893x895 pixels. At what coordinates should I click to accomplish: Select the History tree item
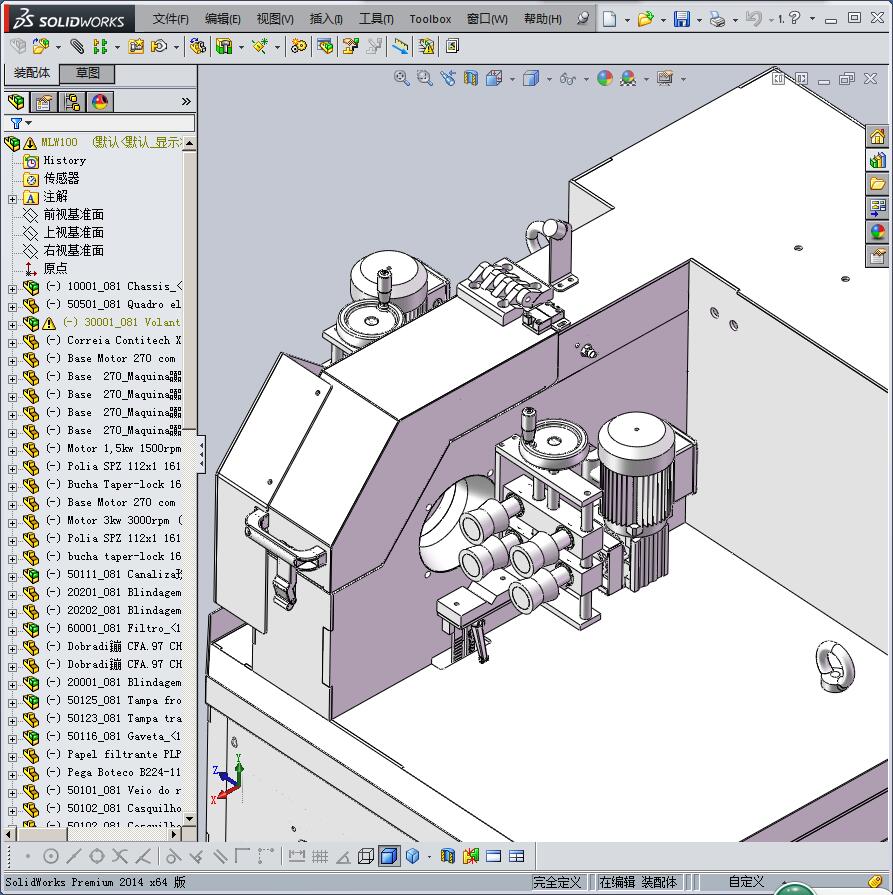click(65, 160)
